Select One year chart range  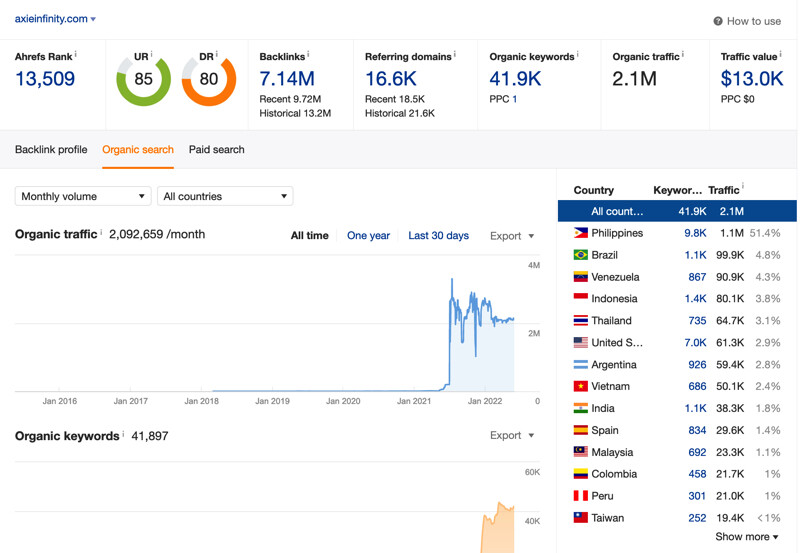368,236
